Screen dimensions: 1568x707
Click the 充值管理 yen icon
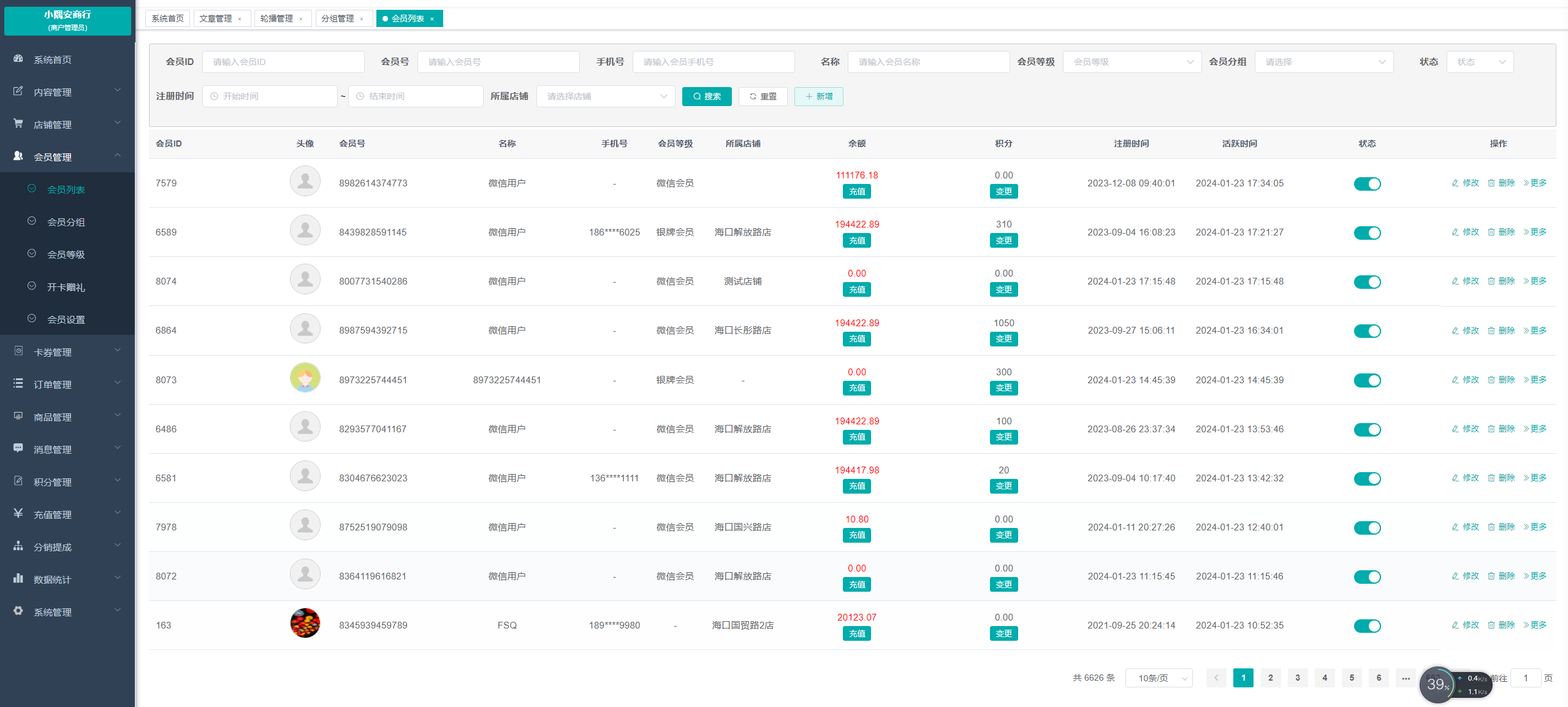[x=18, y=514]
